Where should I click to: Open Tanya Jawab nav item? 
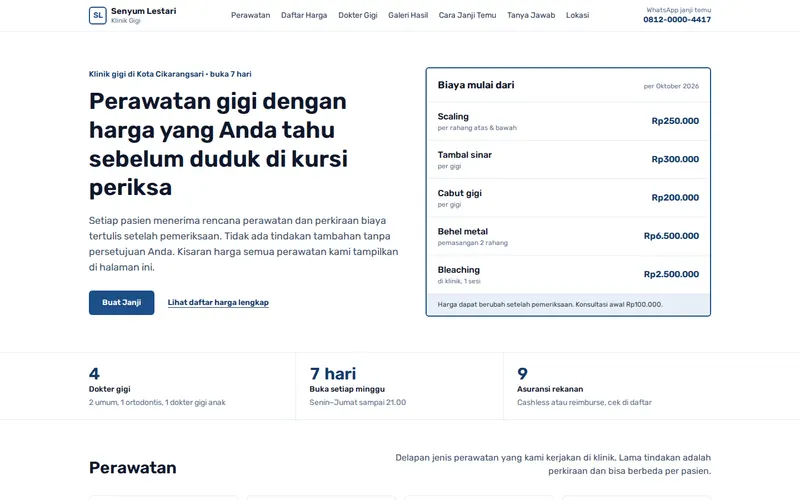click(531, 15)
